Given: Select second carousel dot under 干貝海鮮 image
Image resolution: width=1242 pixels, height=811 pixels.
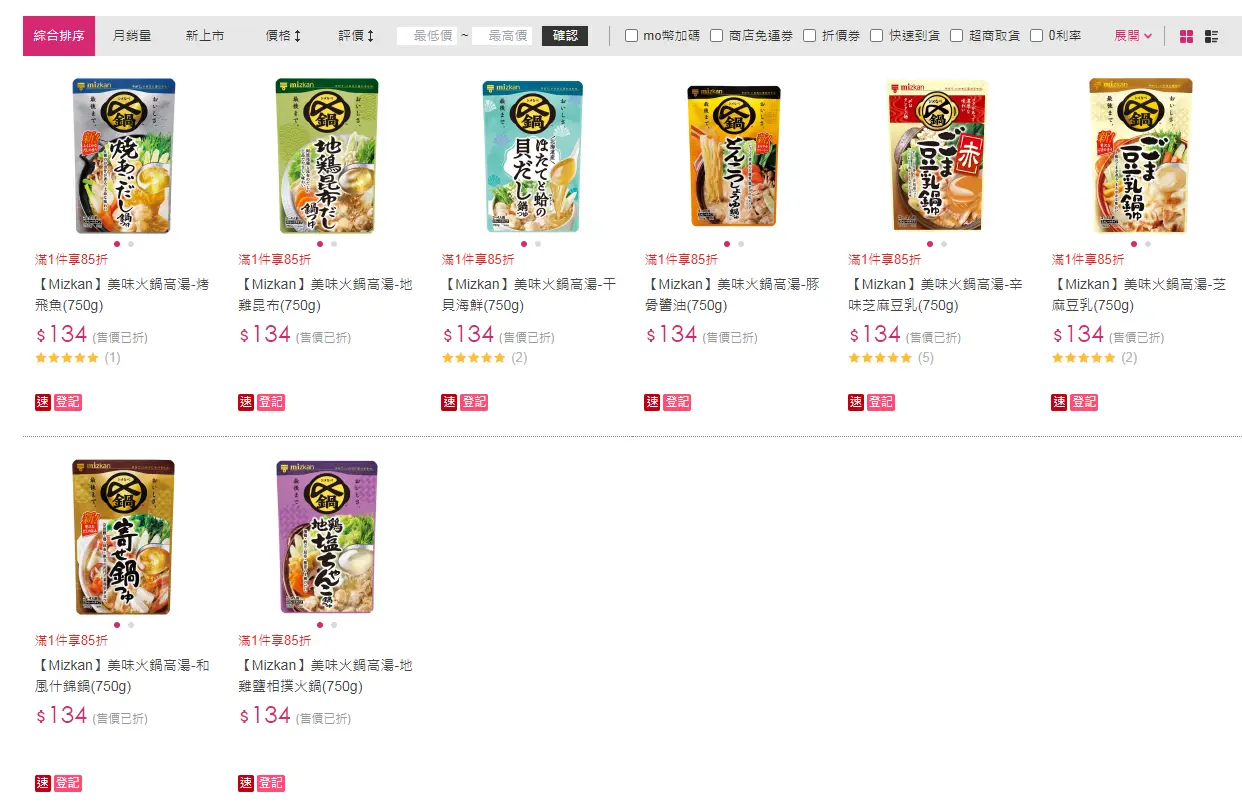Looking at the screenshot, I should [538, 243].
